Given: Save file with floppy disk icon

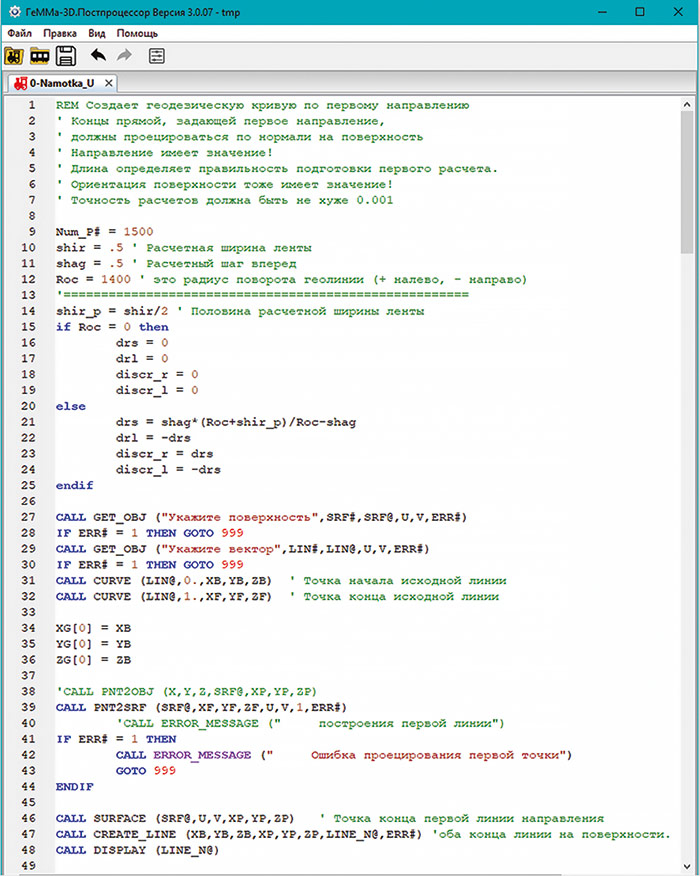Looking at the screenshot, I should point(66,56).
